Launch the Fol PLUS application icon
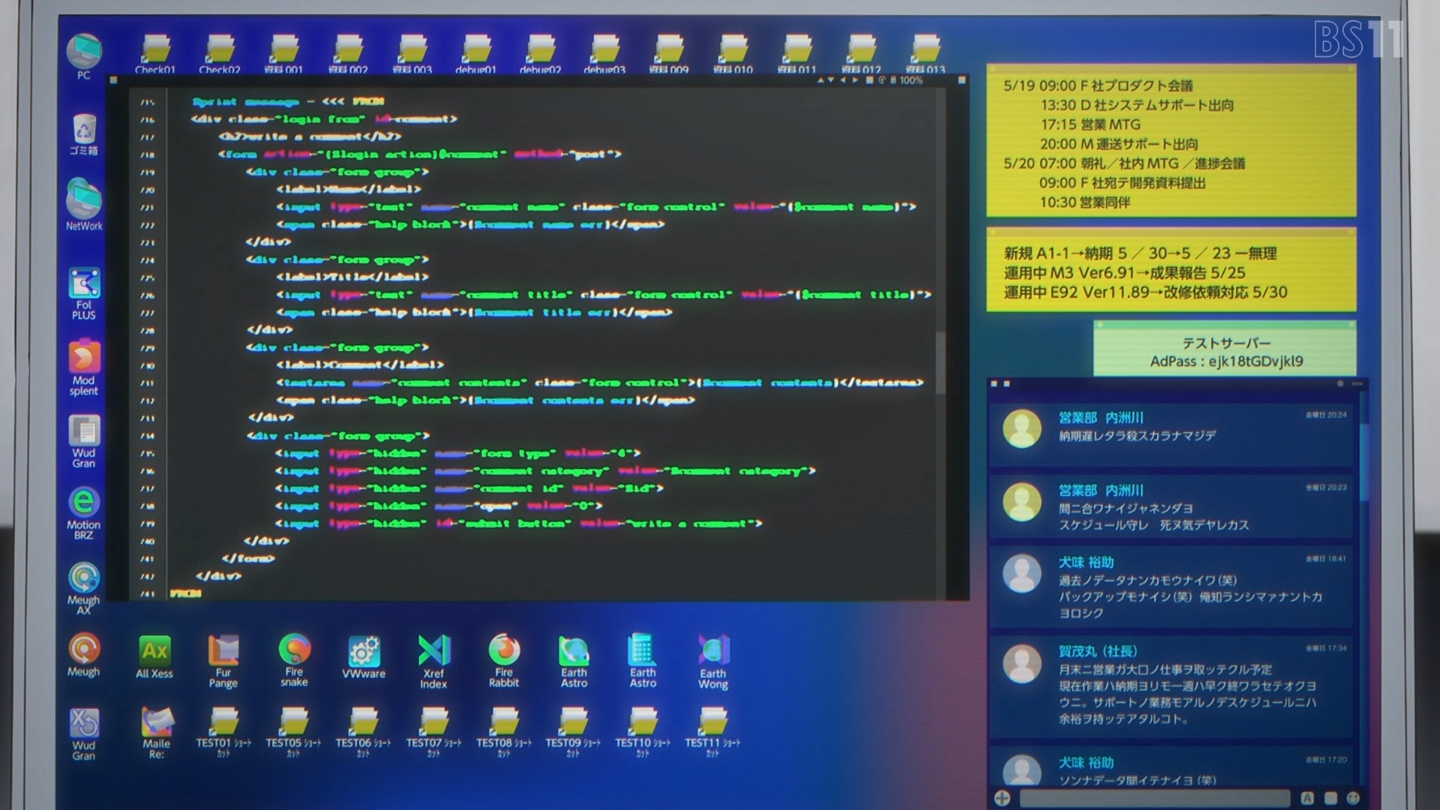Viewport: 1440px width, 810px height. click(84, 294)
